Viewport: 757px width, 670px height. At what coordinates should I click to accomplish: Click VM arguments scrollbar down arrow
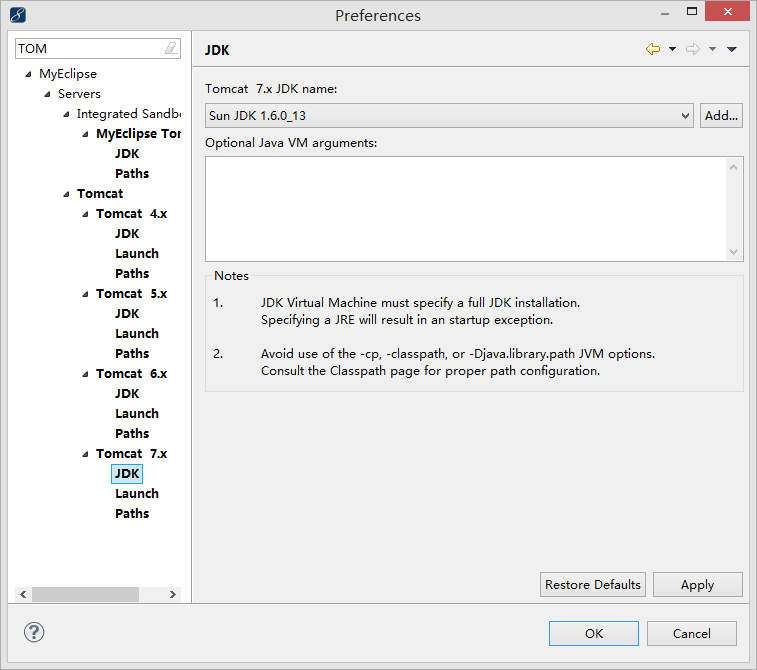click(x=733, y=251)
